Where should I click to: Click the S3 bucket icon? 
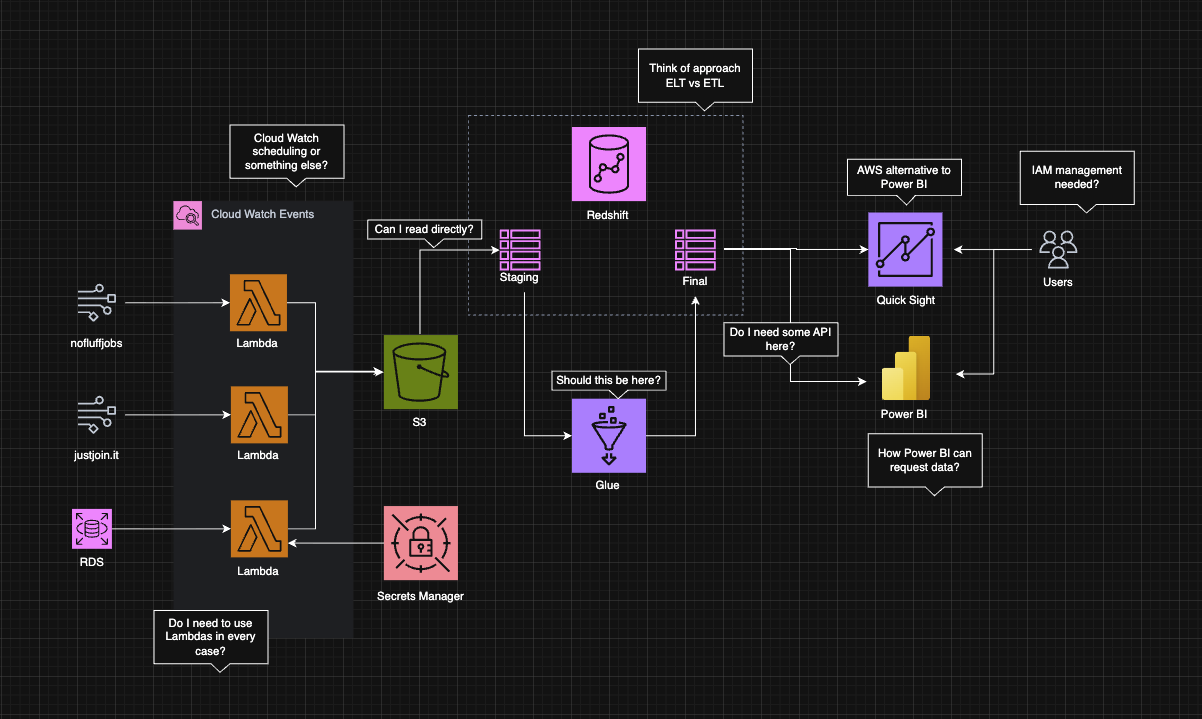[x=420, y=372]
